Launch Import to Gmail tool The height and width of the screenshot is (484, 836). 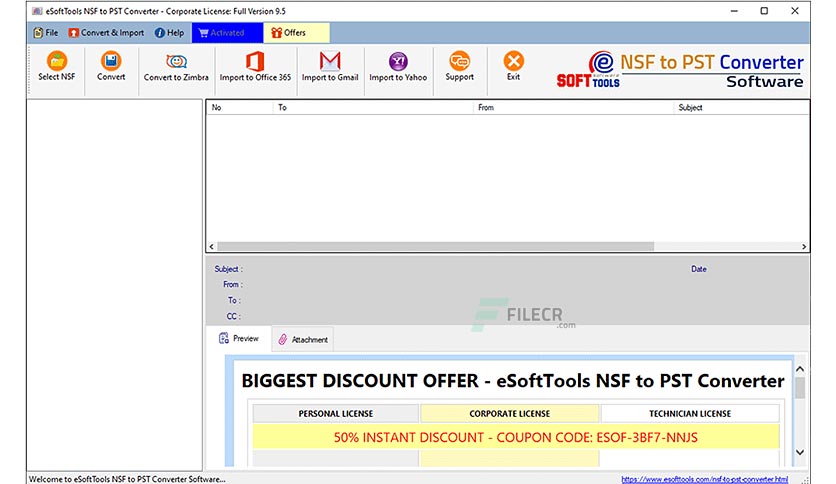(330, 67)
